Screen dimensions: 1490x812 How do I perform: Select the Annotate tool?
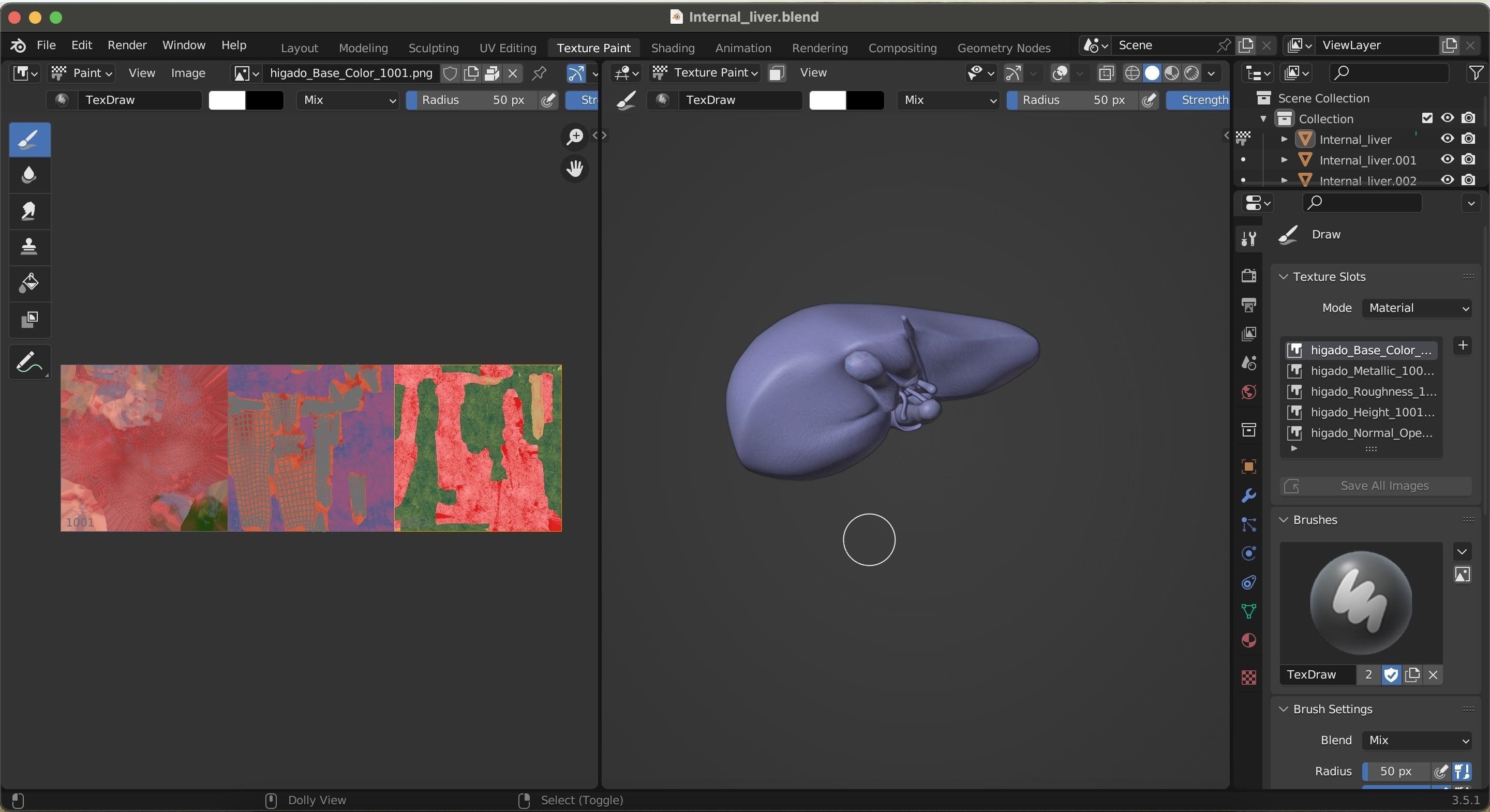29,363
